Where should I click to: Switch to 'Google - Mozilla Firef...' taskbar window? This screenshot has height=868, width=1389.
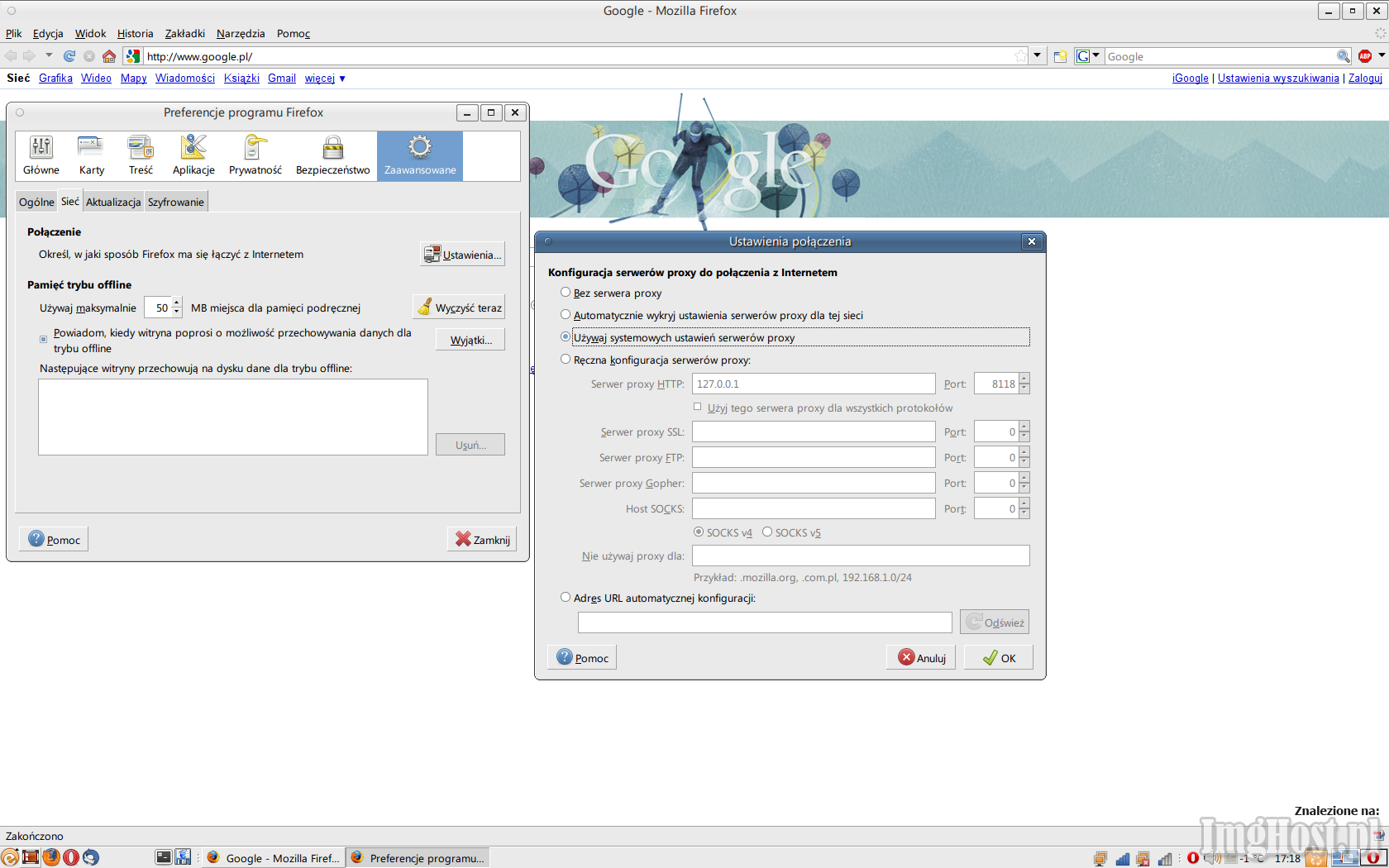(274, 858)
